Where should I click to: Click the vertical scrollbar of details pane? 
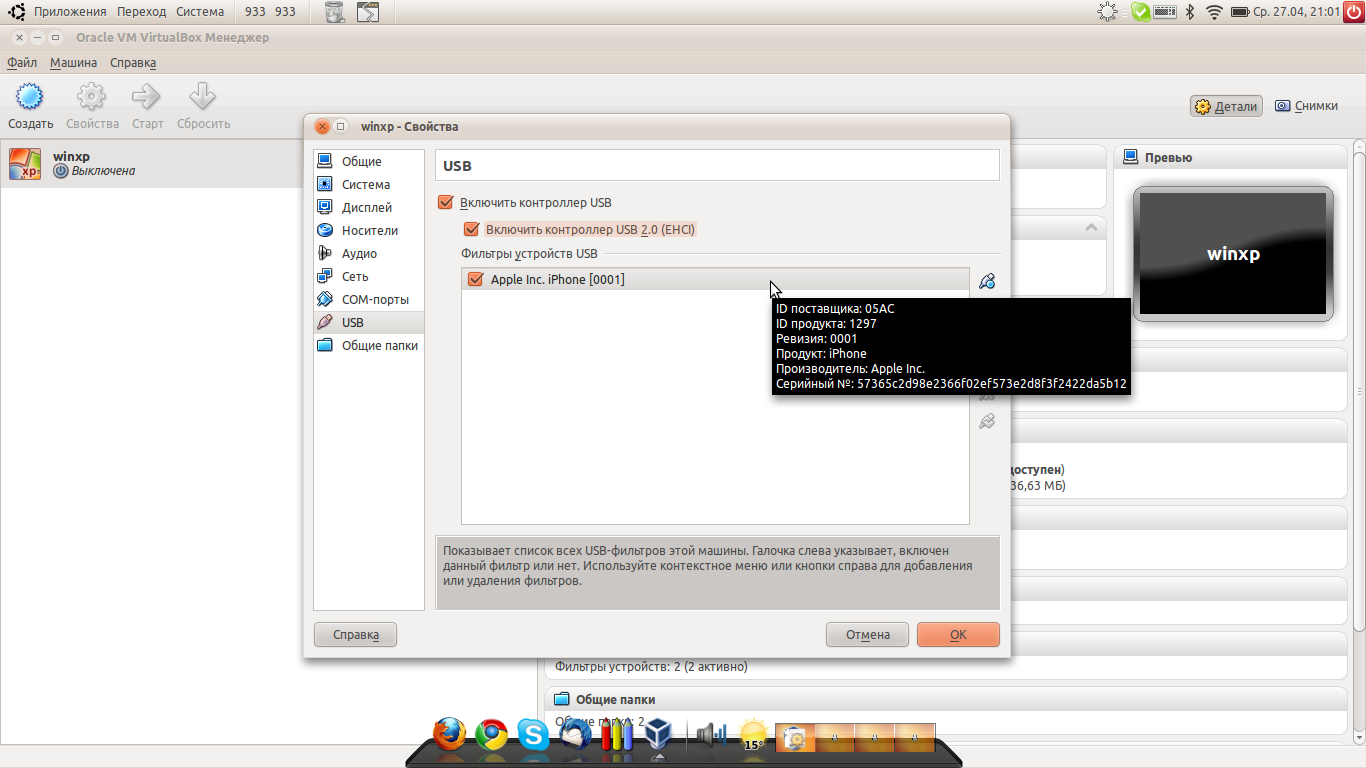click(1359, 390)
